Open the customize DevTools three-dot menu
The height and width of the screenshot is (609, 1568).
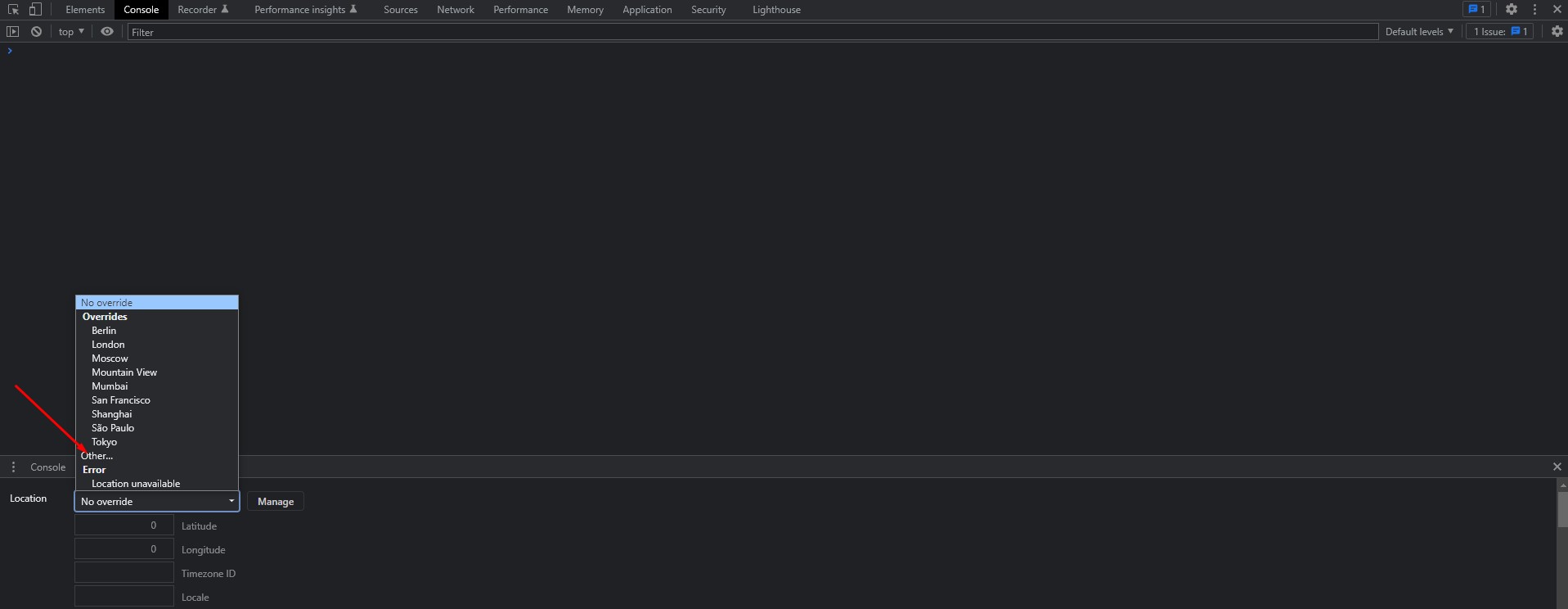[x=1534, y=9]
